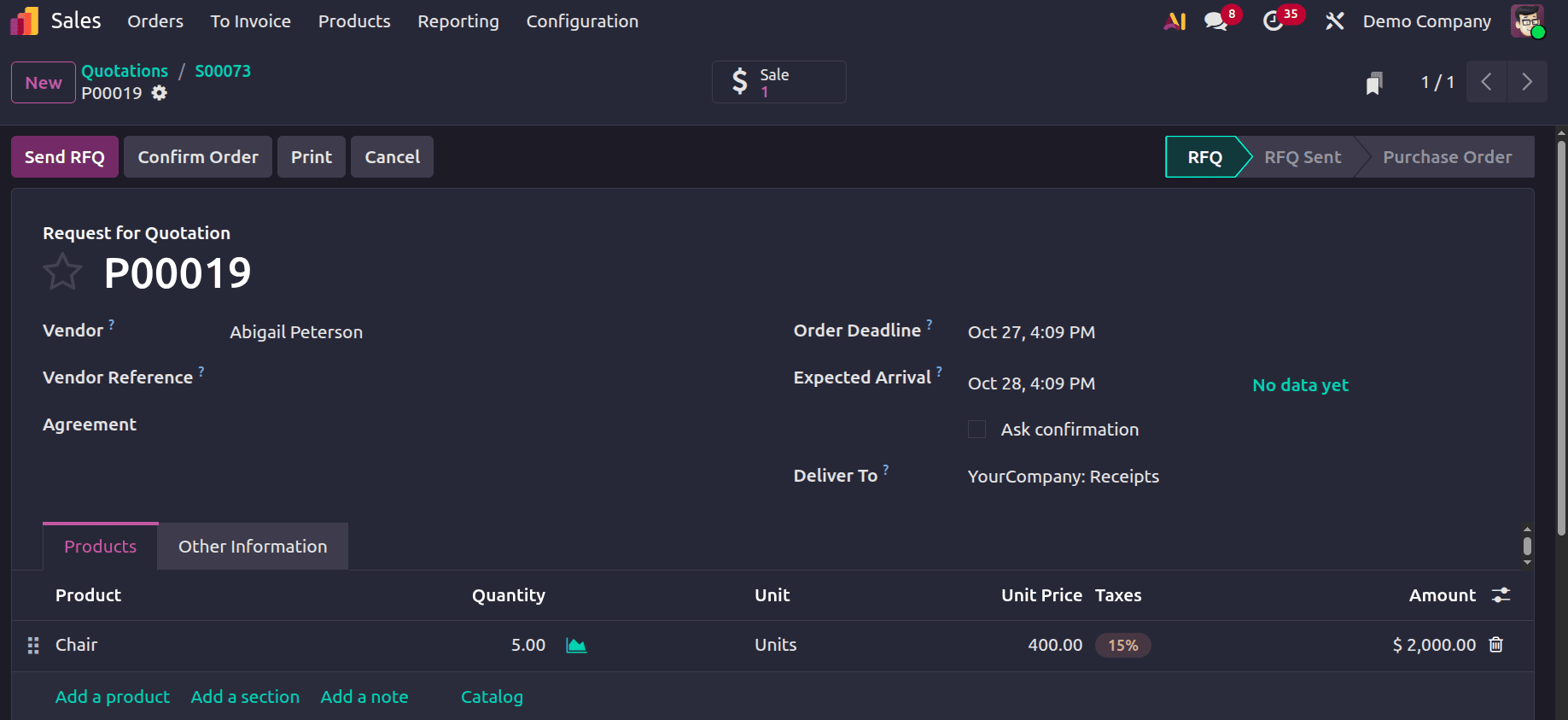Screen dimensions: 1568x720
Task: Open the activities clock icon
Action: [x=1274, y=21]
